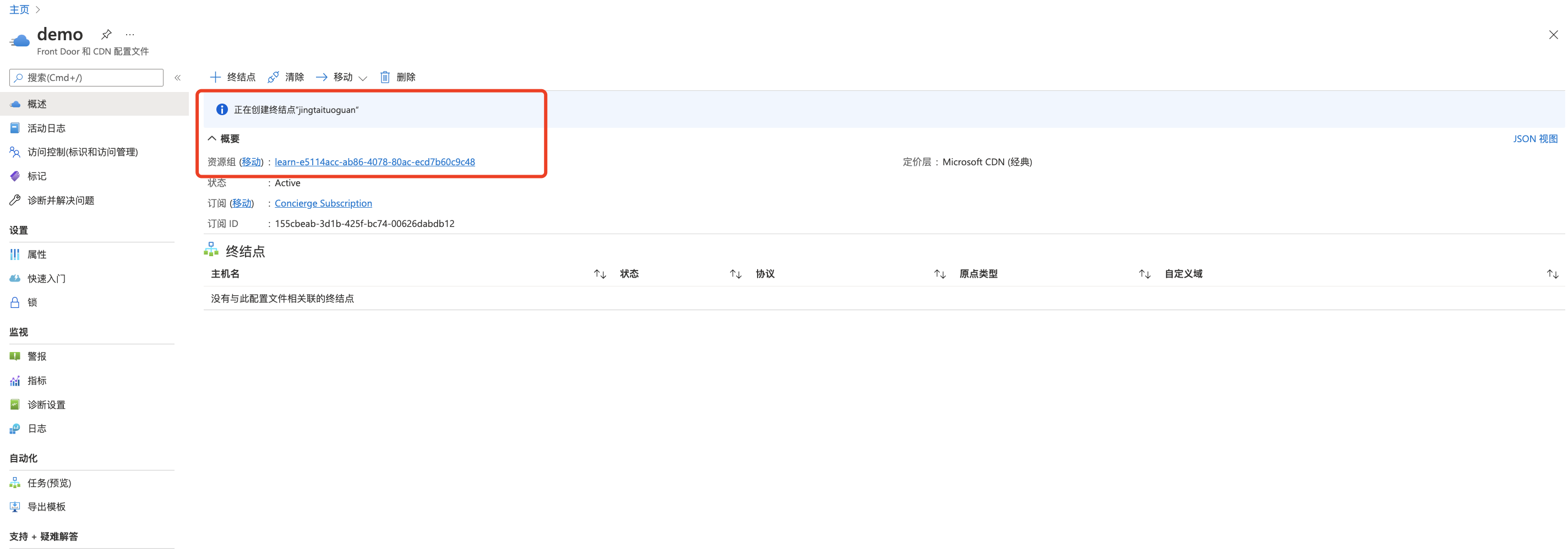Click the Active status value
The image size is (1568, 552).
[x=287, y=183]
